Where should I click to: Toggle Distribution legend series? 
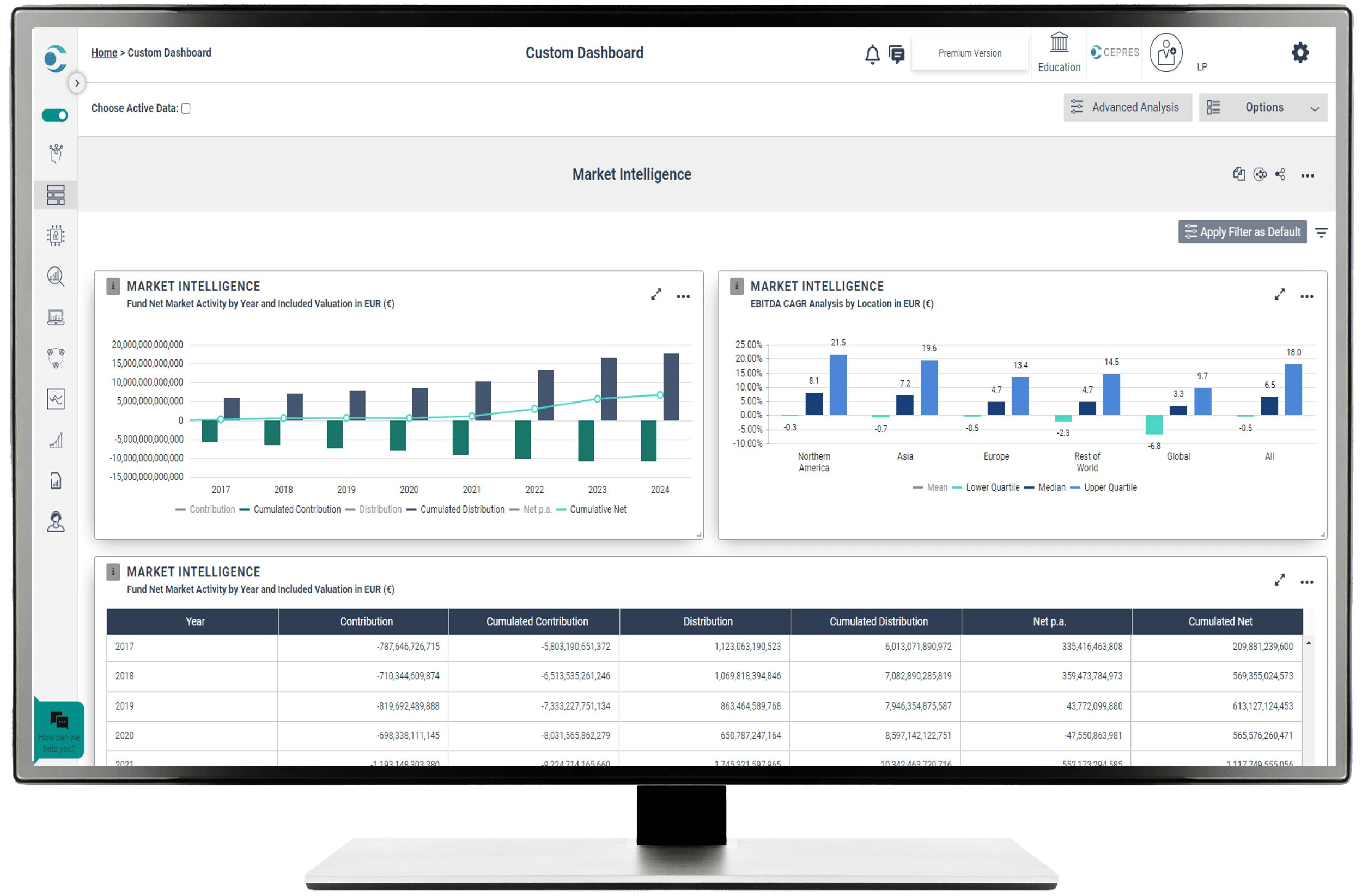pos(374,510)
